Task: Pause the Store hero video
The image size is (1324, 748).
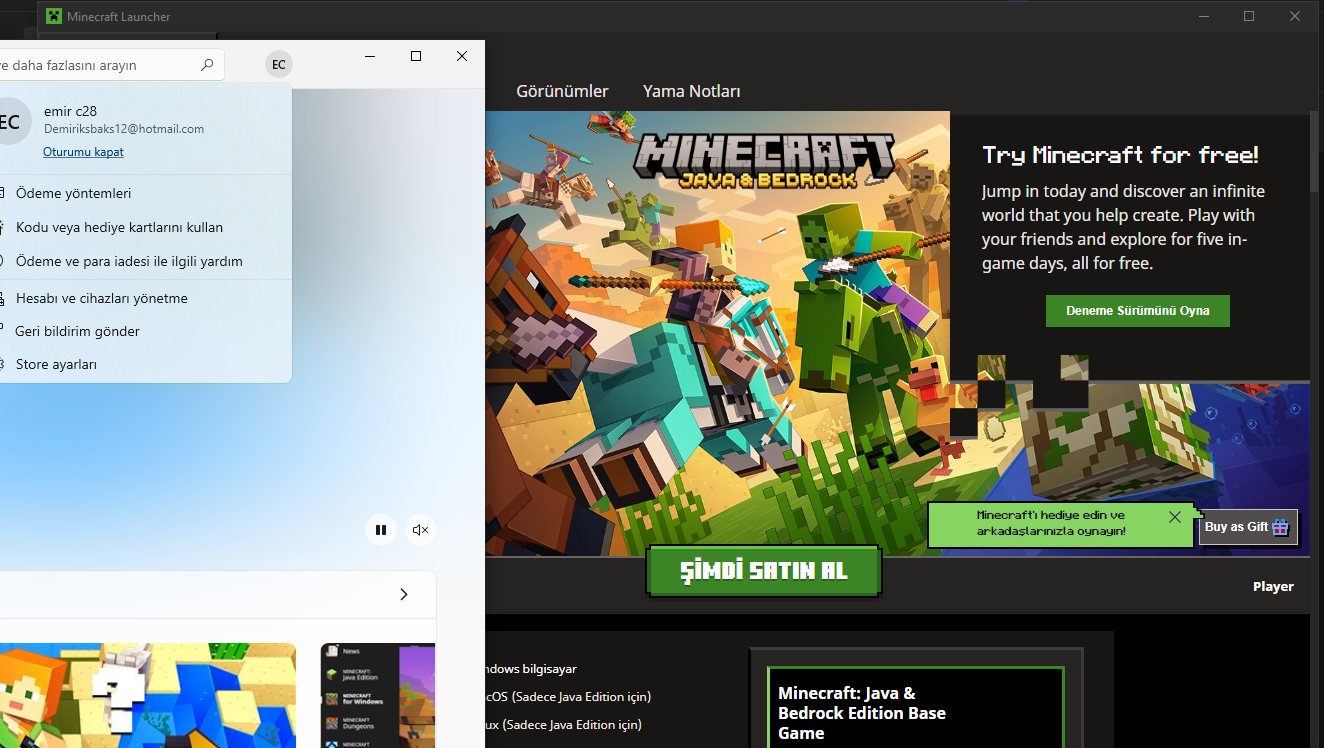Action: (x=381, y=530)
